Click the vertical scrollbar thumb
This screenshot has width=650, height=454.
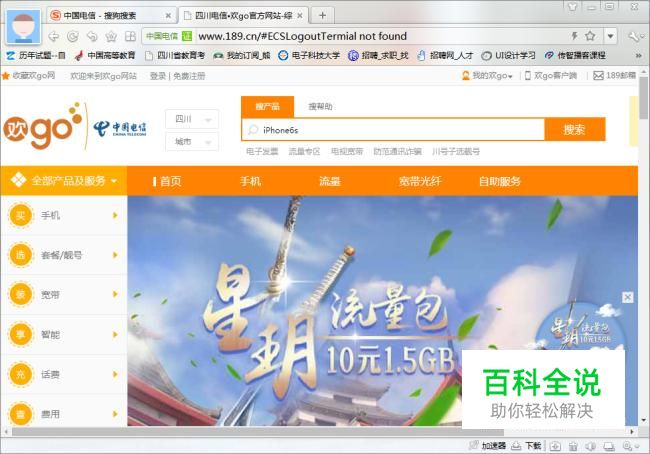(x=643, y=97)
